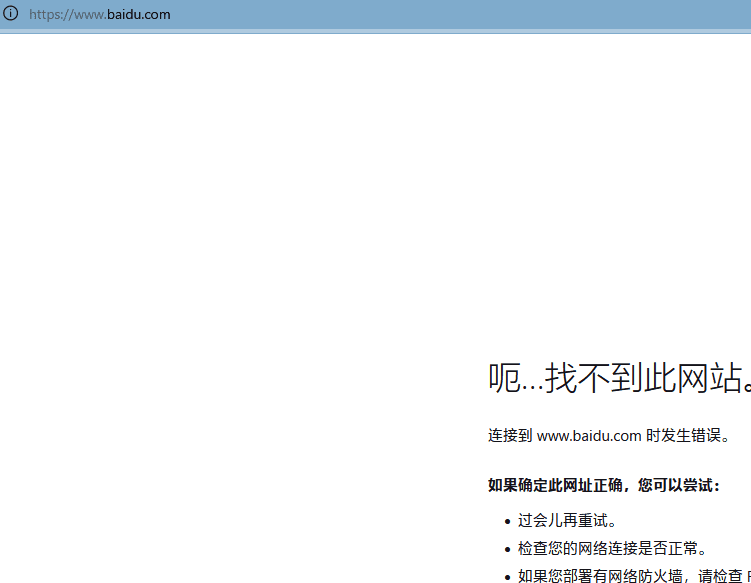
Task: Select the bold line "如果确定此网址正确，您可以尝试:"
Action: pos(604,485)
